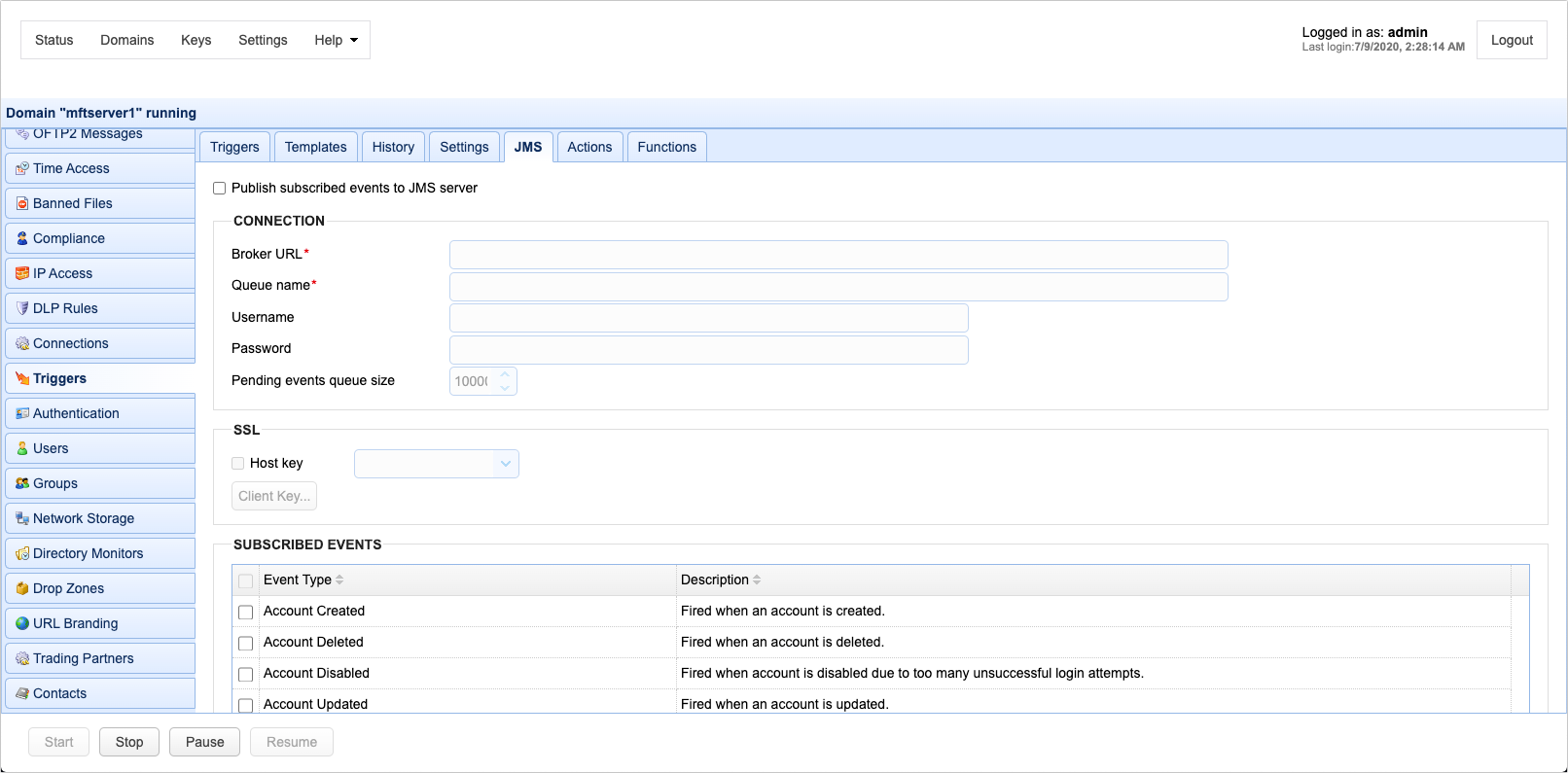Click the Time Access sidebar icon
This screenshot has width=1568, height=773.
(22, 168)
